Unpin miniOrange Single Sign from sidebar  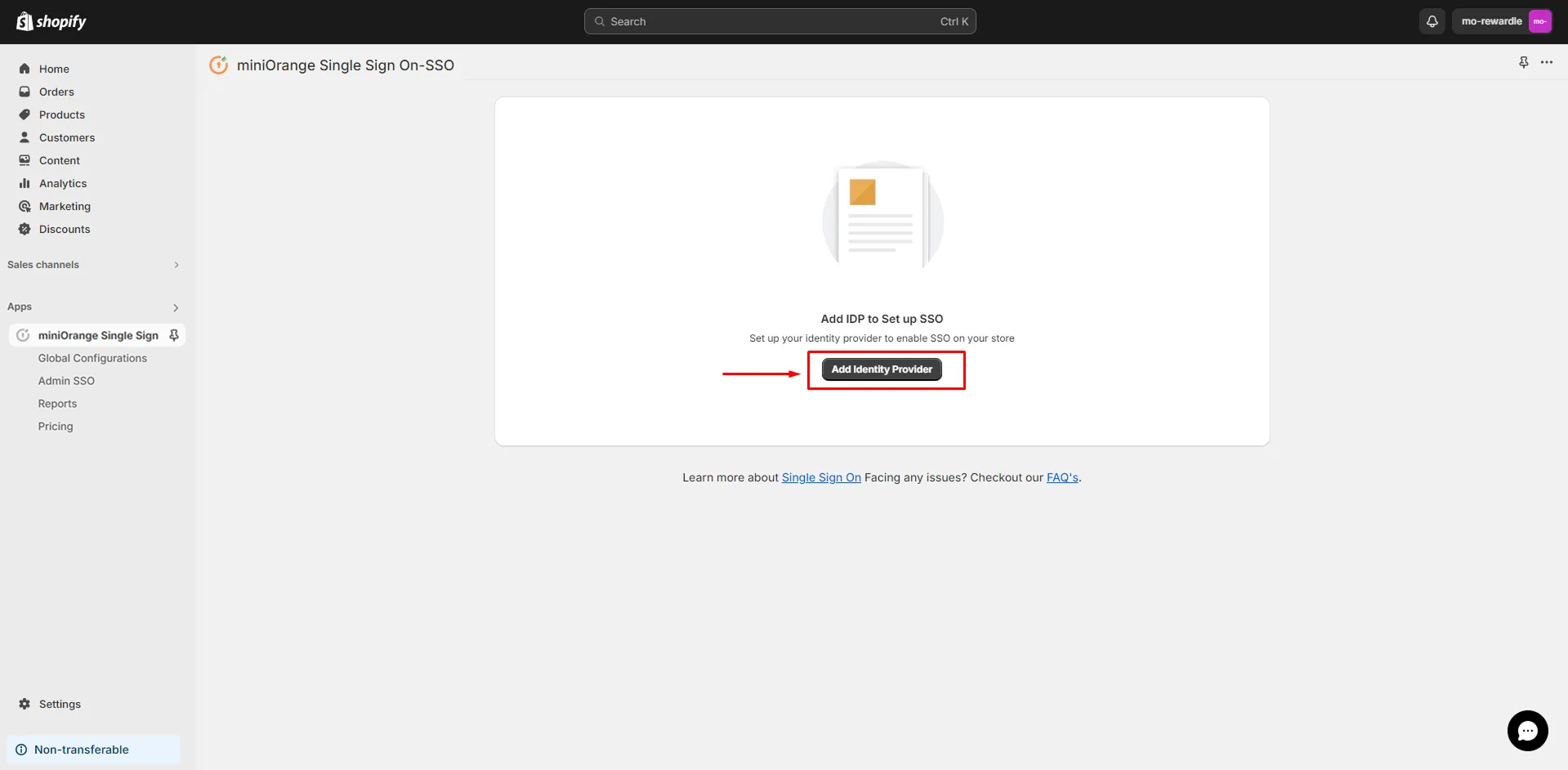[173, 335]
